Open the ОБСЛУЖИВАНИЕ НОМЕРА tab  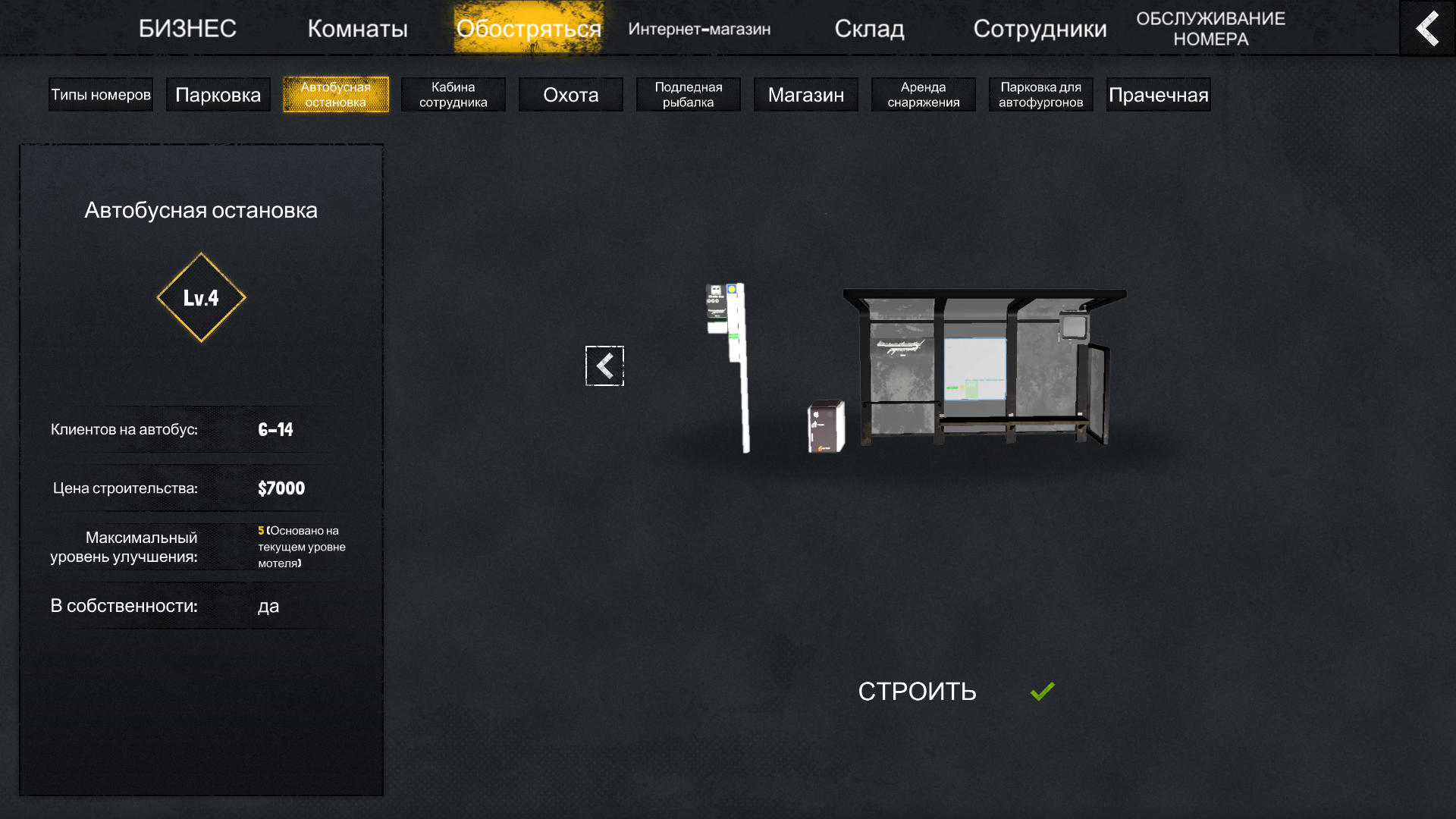click(1210, 29)
